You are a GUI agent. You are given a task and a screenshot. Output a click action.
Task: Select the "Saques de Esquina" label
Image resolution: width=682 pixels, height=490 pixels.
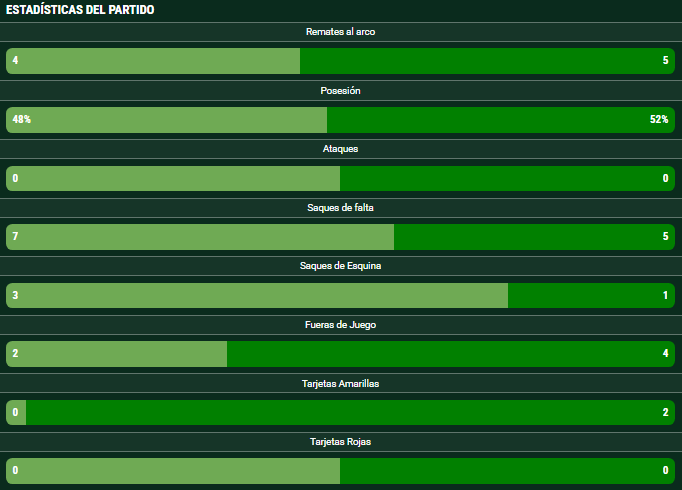point(340,266)
